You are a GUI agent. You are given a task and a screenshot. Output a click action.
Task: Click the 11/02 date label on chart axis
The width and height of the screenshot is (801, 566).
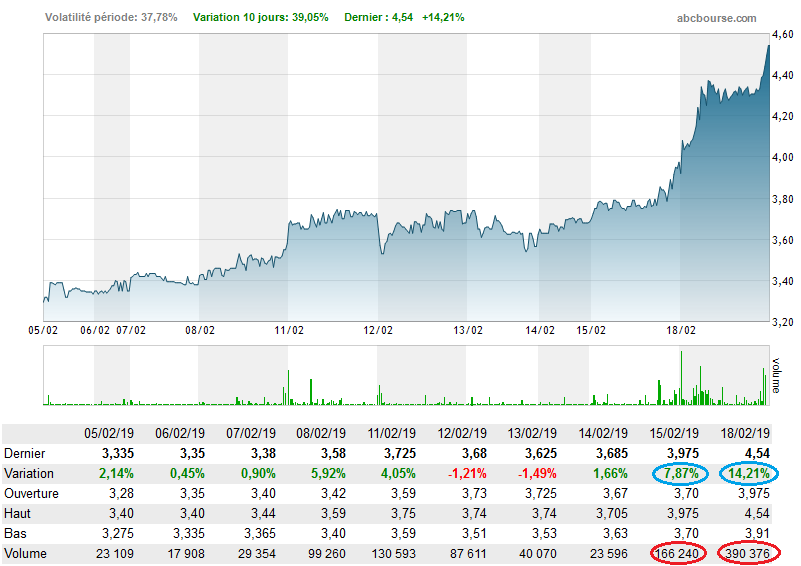click(x=289, y=330)
